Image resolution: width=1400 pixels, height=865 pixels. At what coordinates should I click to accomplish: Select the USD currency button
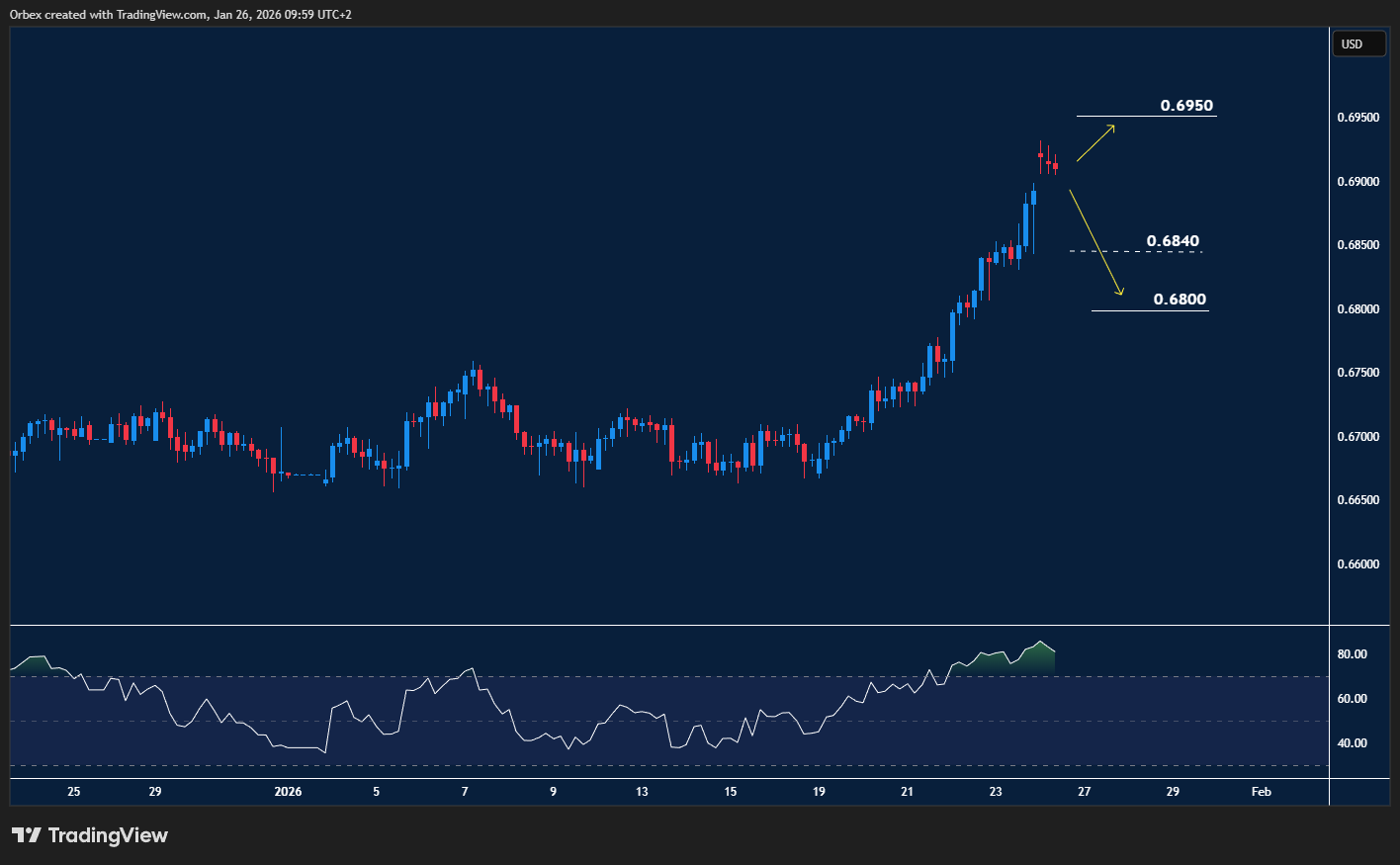coord(1358,43)
